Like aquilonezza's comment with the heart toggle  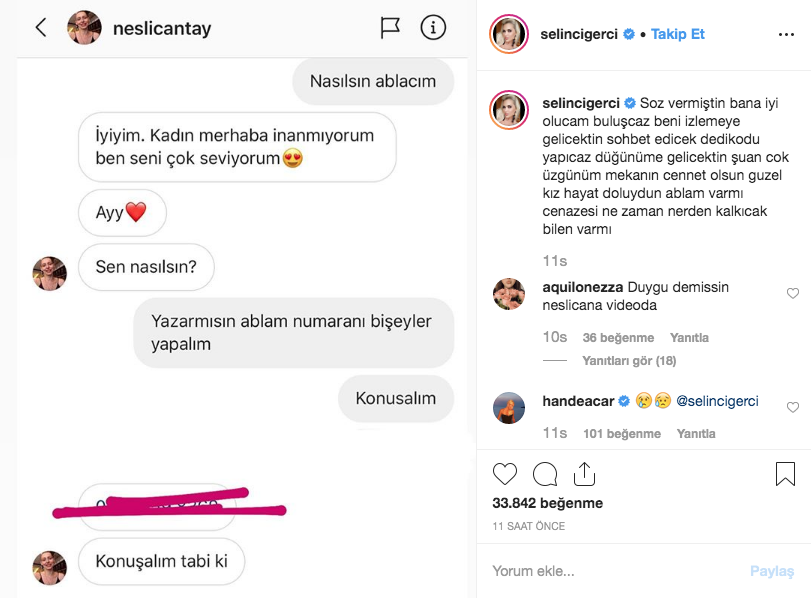click(x=795, y=293)
